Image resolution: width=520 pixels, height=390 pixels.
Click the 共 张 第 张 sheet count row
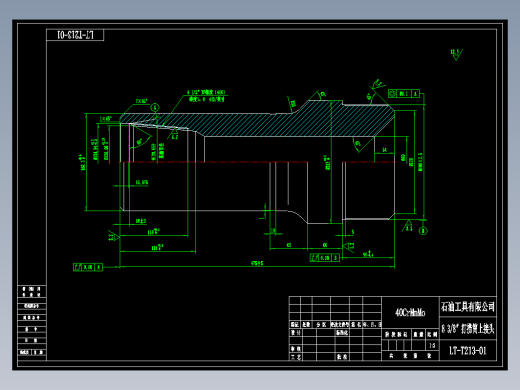coord(410,356)
